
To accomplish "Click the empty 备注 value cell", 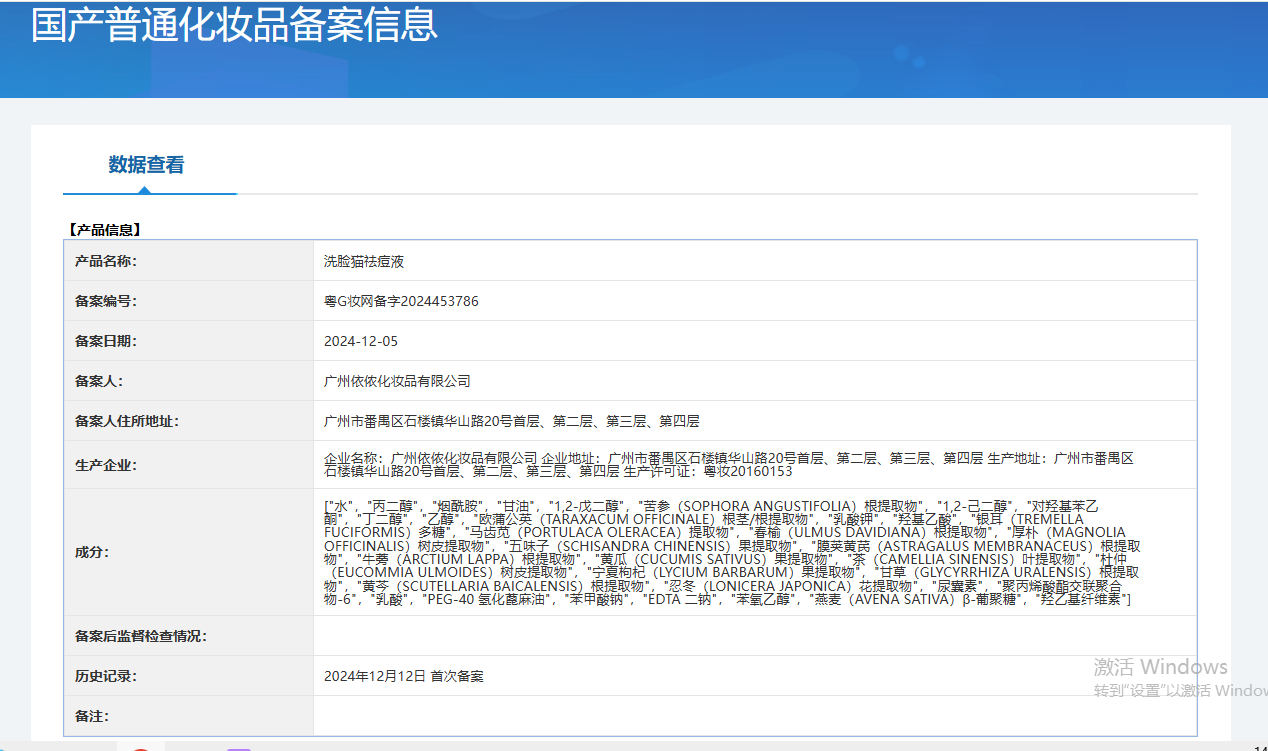I will click(754, 716).
